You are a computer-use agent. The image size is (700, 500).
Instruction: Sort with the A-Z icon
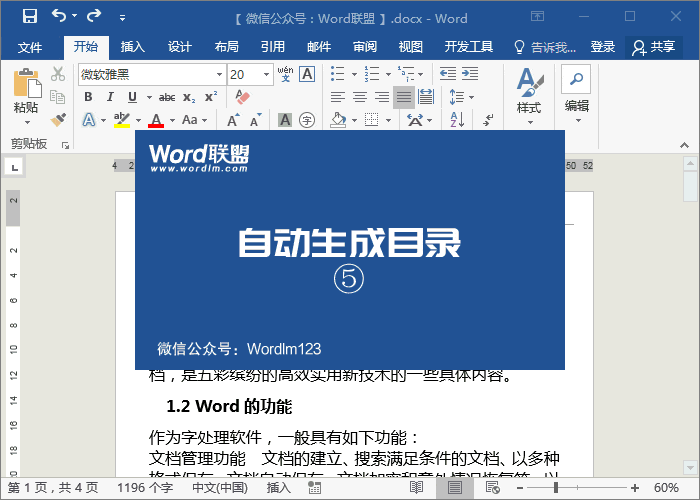tap(457, 120)
